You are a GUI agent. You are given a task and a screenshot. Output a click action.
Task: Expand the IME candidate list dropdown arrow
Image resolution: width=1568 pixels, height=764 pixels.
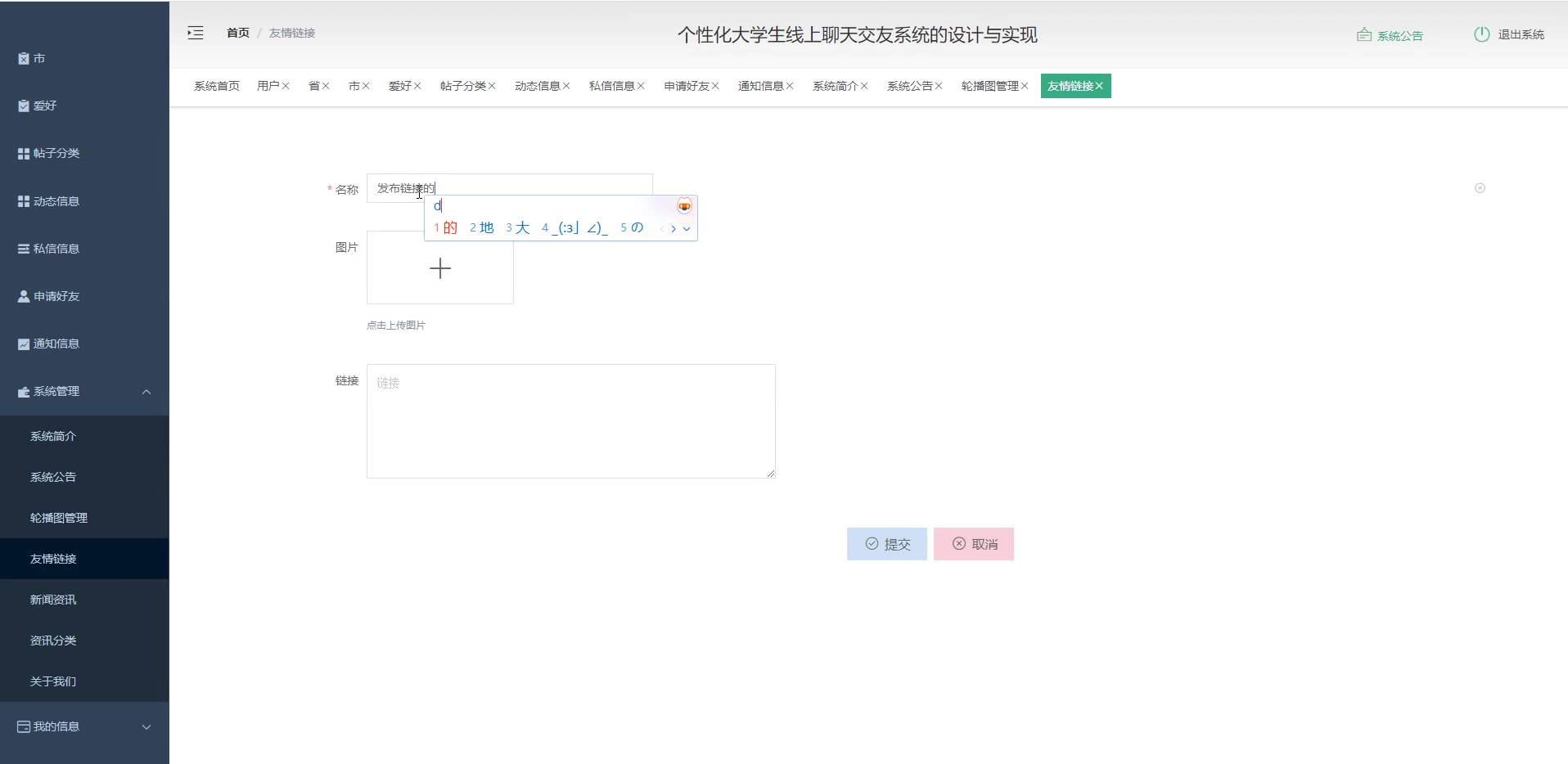(x=687, y=229)
